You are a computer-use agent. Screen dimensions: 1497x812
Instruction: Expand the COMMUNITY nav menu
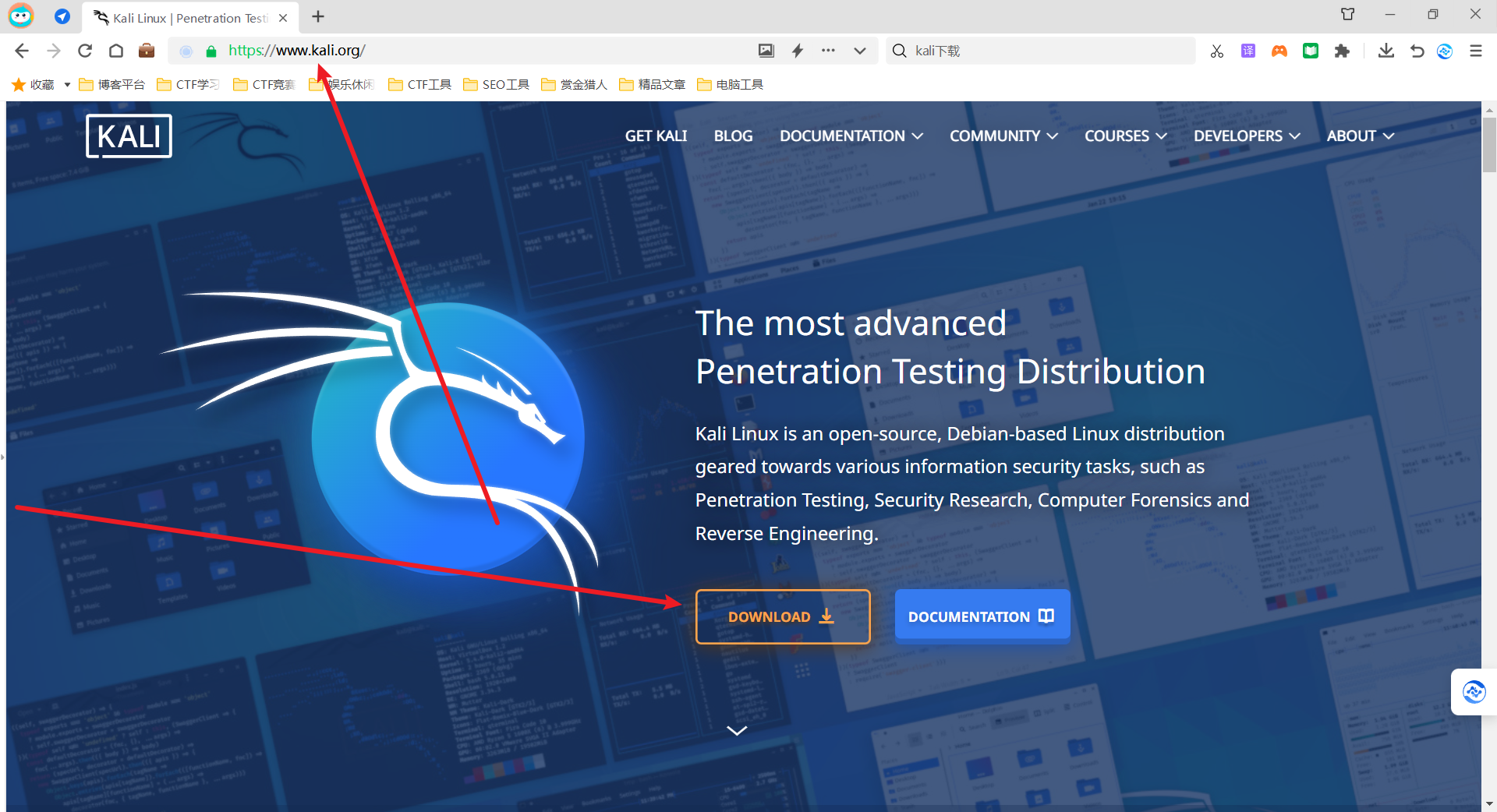[1003, 136]
